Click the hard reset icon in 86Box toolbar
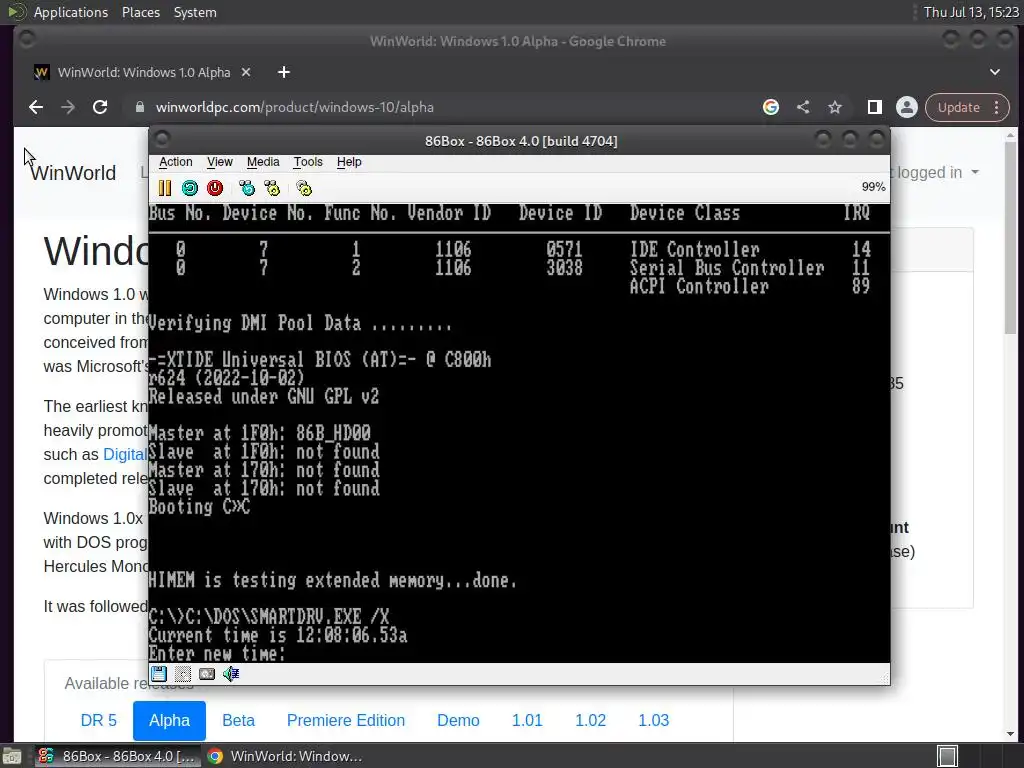 coord(189,189)
